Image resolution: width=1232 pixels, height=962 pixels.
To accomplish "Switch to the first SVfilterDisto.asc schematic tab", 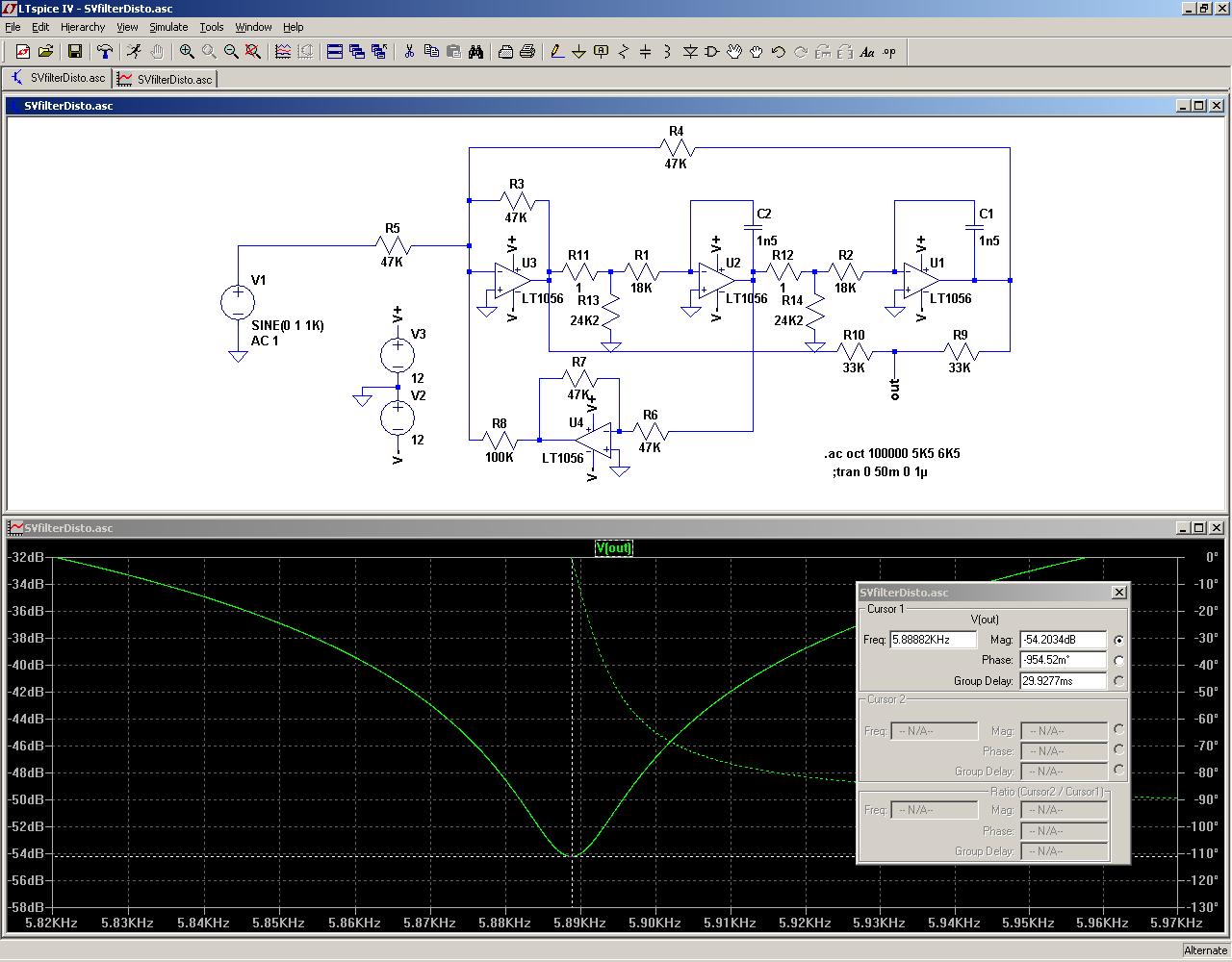I will [58, 78].
